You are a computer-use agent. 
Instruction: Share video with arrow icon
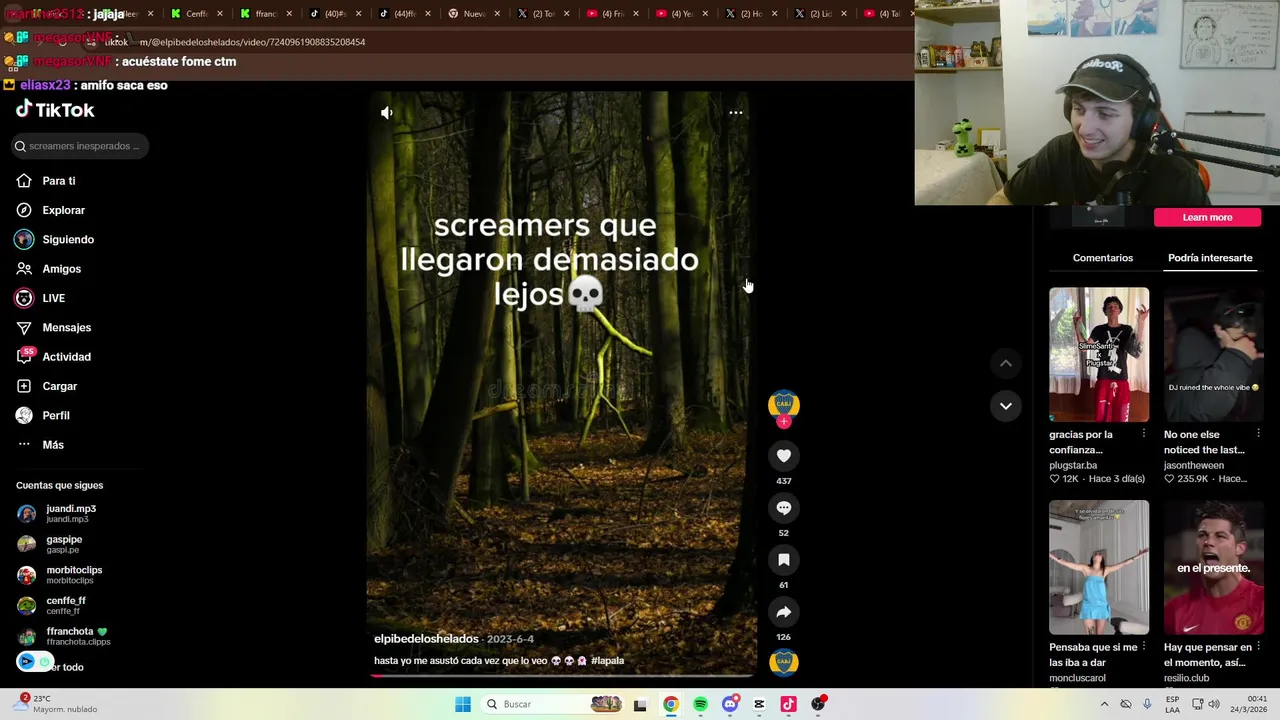tap(784, 612)
